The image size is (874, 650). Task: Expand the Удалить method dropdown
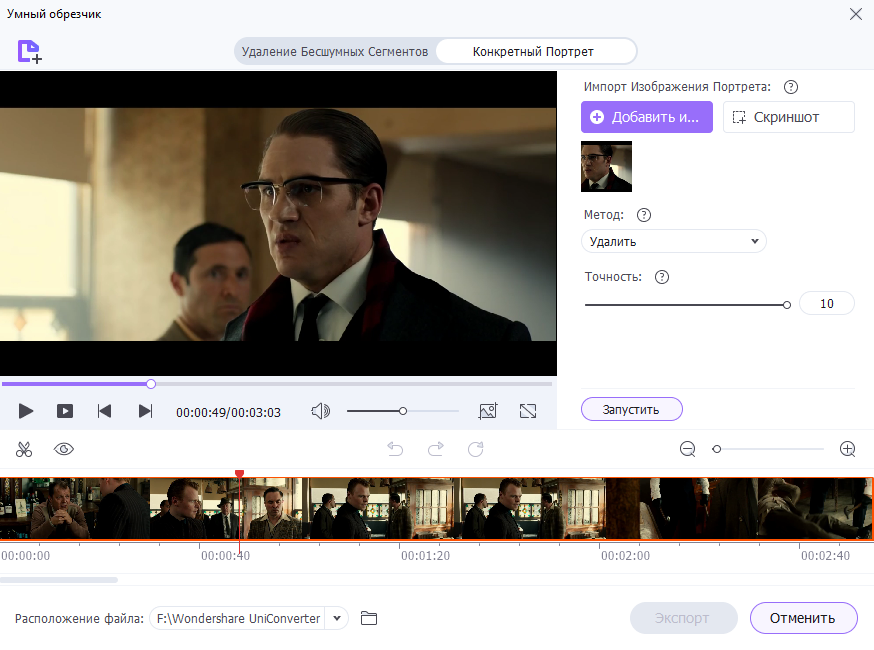coord(673,241)
